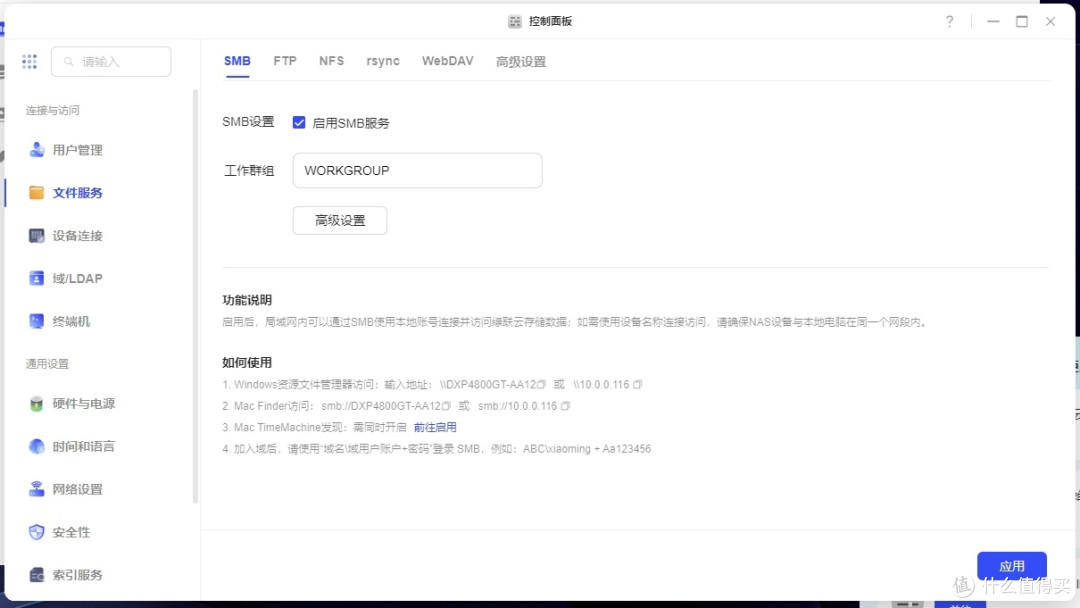Click the Domain/LDAP icon

[x=37, y=278]
